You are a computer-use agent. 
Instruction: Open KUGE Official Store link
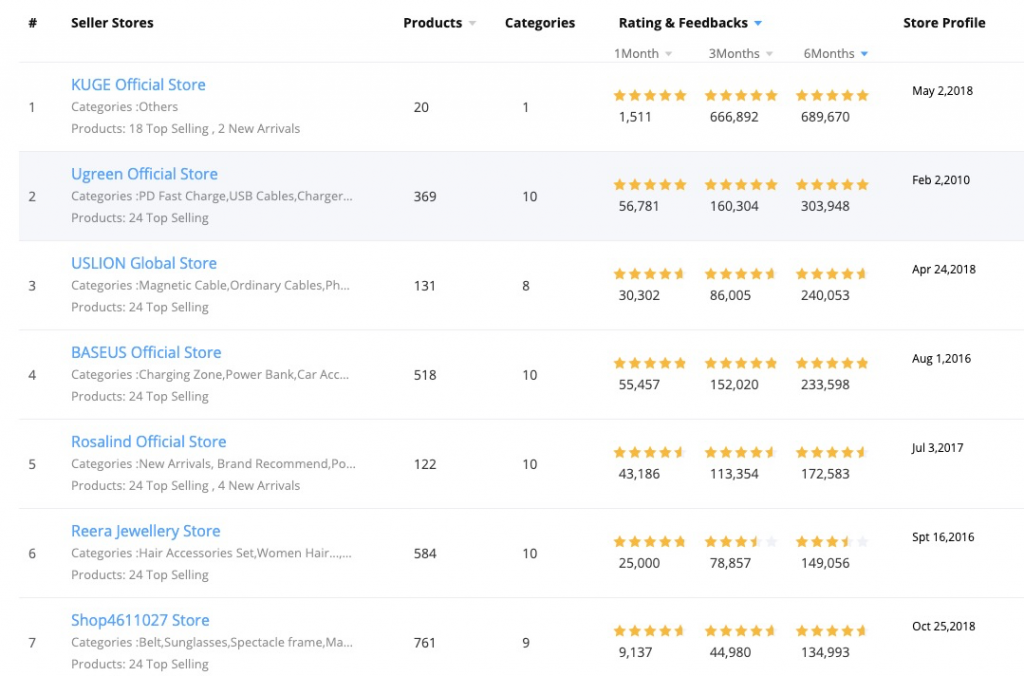(138, 85)
